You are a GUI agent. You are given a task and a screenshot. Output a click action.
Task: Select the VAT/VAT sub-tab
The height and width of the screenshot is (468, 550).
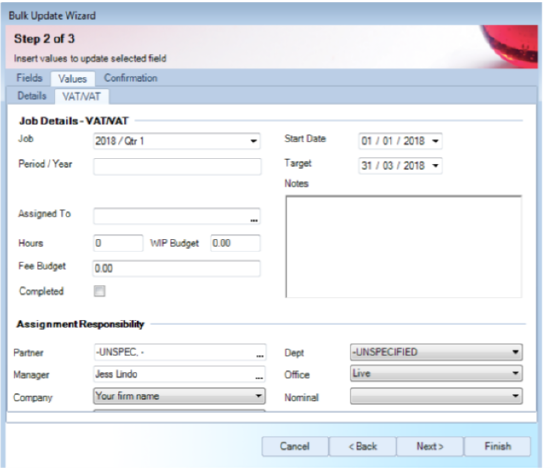(81, 96)
